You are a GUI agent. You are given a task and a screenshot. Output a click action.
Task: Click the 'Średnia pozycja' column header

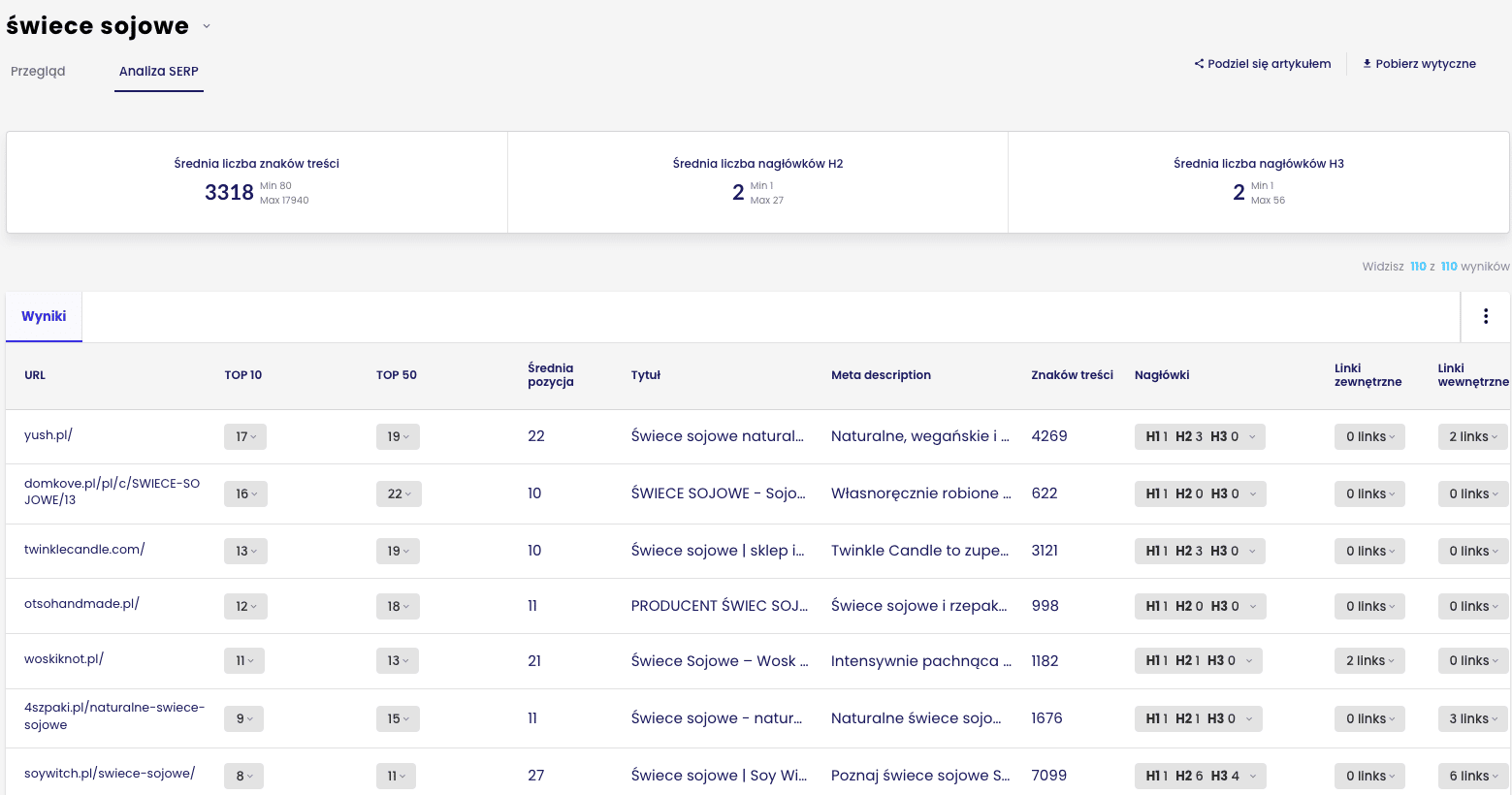[551, 375]
